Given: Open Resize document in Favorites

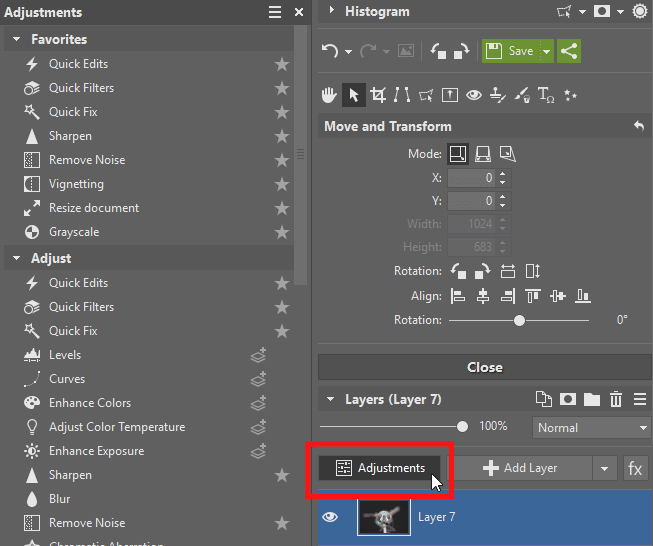Looking at the screenshot, I should (x=94, y=208).
